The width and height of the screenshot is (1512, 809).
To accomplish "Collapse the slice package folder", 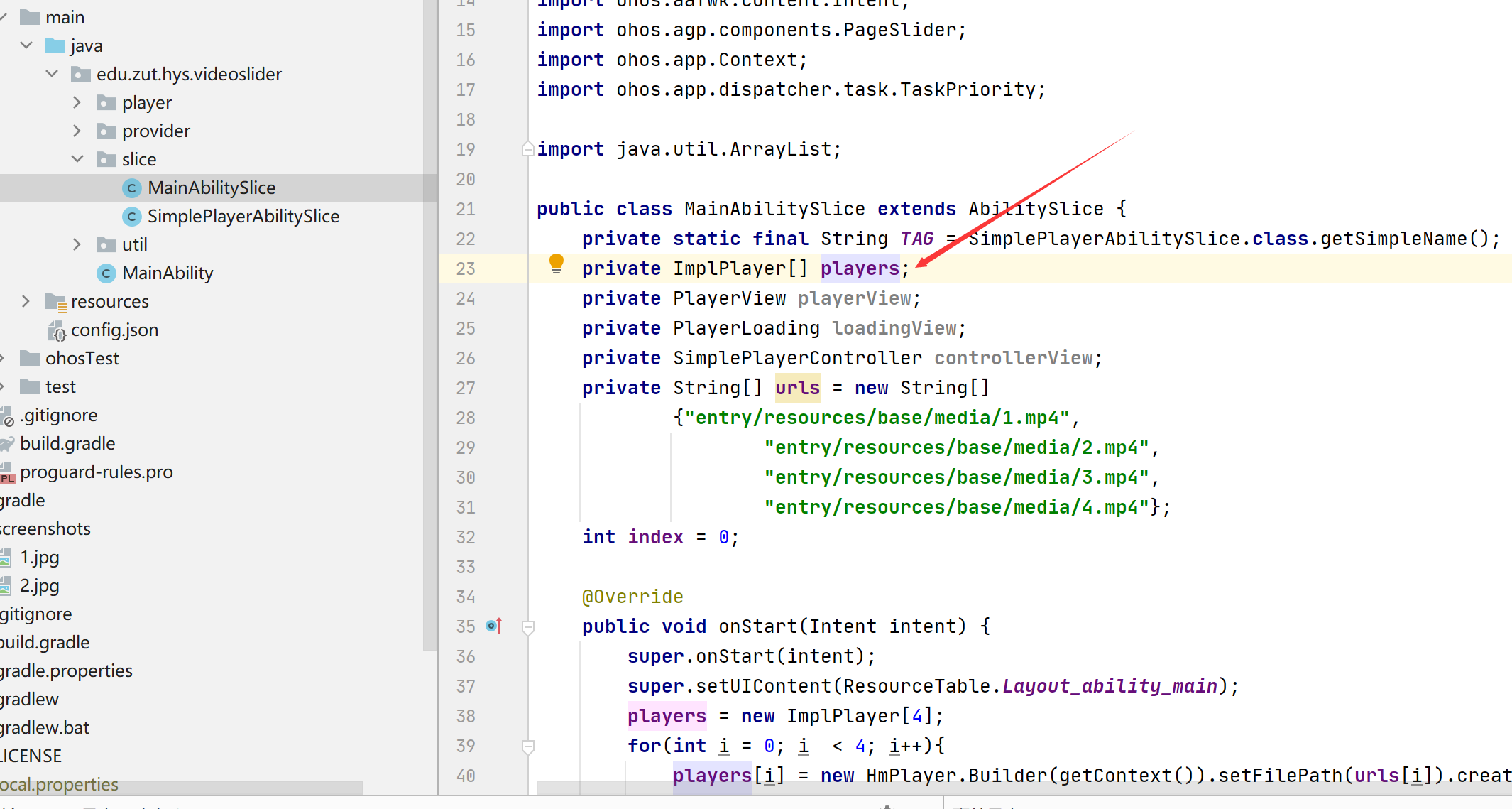I will 77,159.
